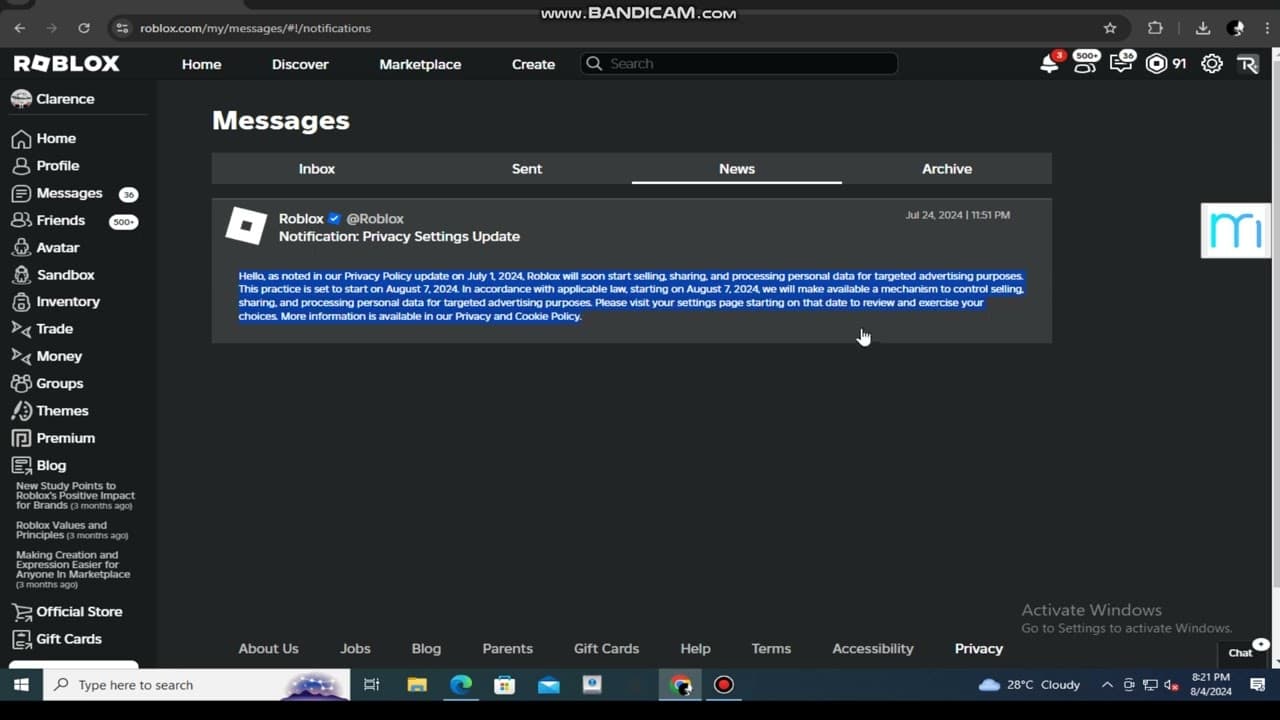Click the Clarence user avatar in the sidebar
The image size is (1280, 720).
(21, 99)
